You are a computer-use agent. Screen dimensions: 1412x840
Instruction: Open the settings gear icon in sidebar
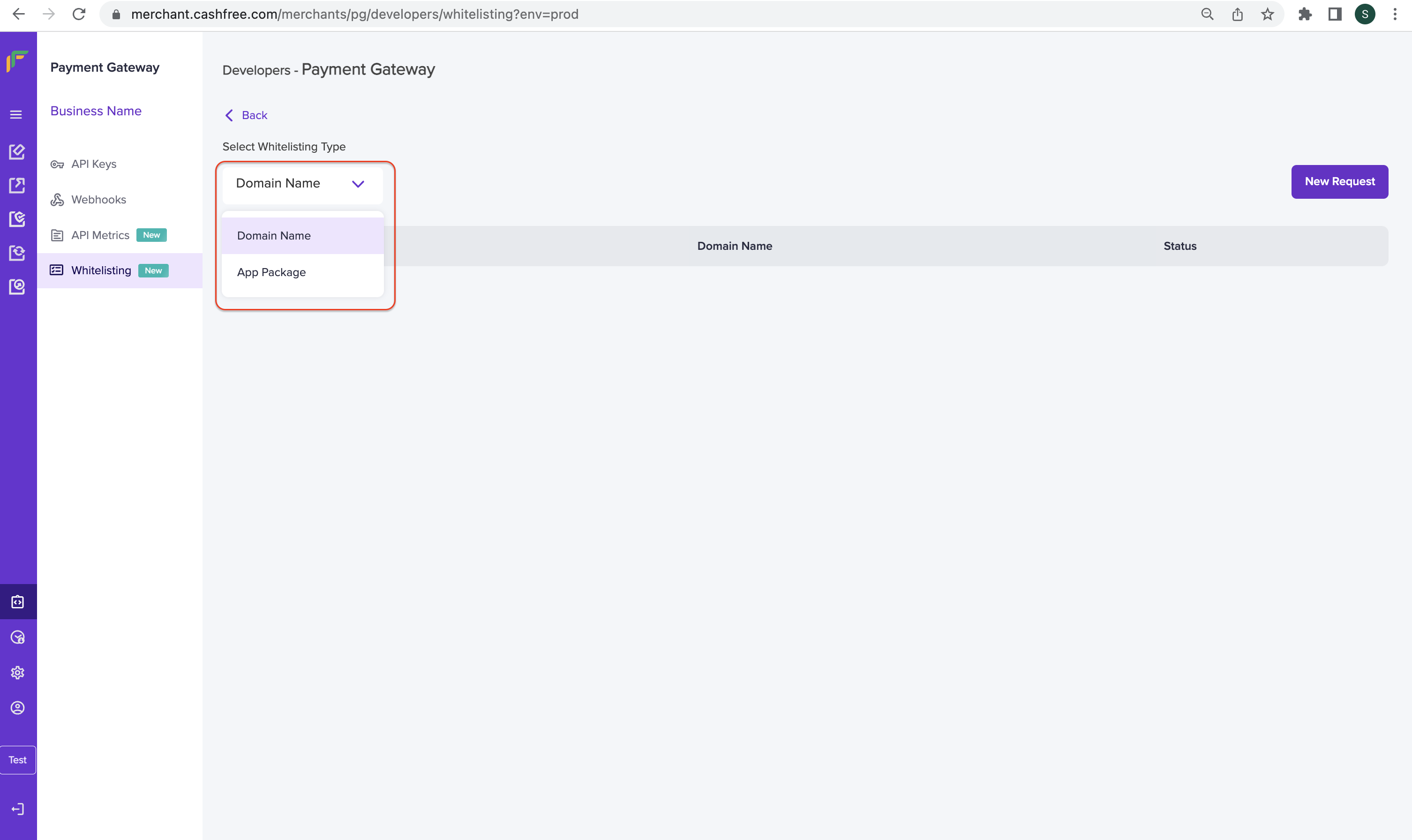click(17, 673)
